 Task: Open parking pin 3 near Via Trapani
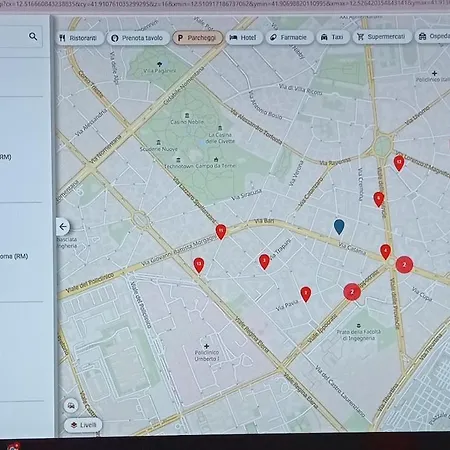coord(264,262)
